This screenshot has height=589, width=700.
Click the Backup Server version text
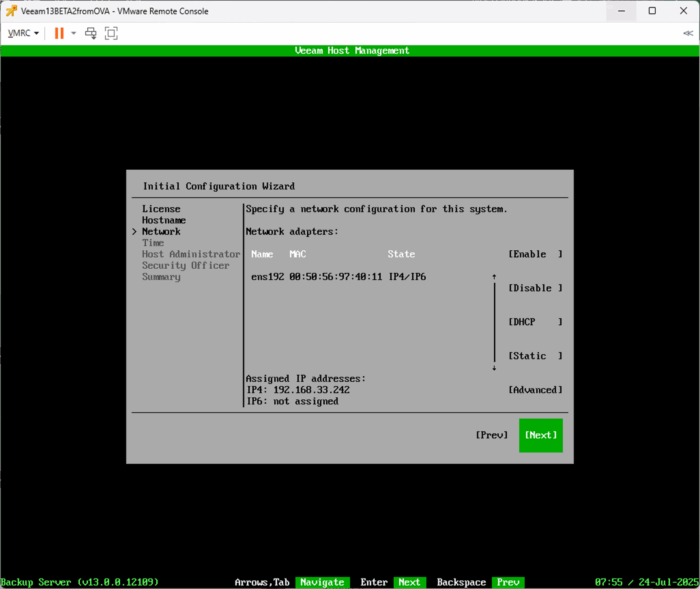point(79,582)
